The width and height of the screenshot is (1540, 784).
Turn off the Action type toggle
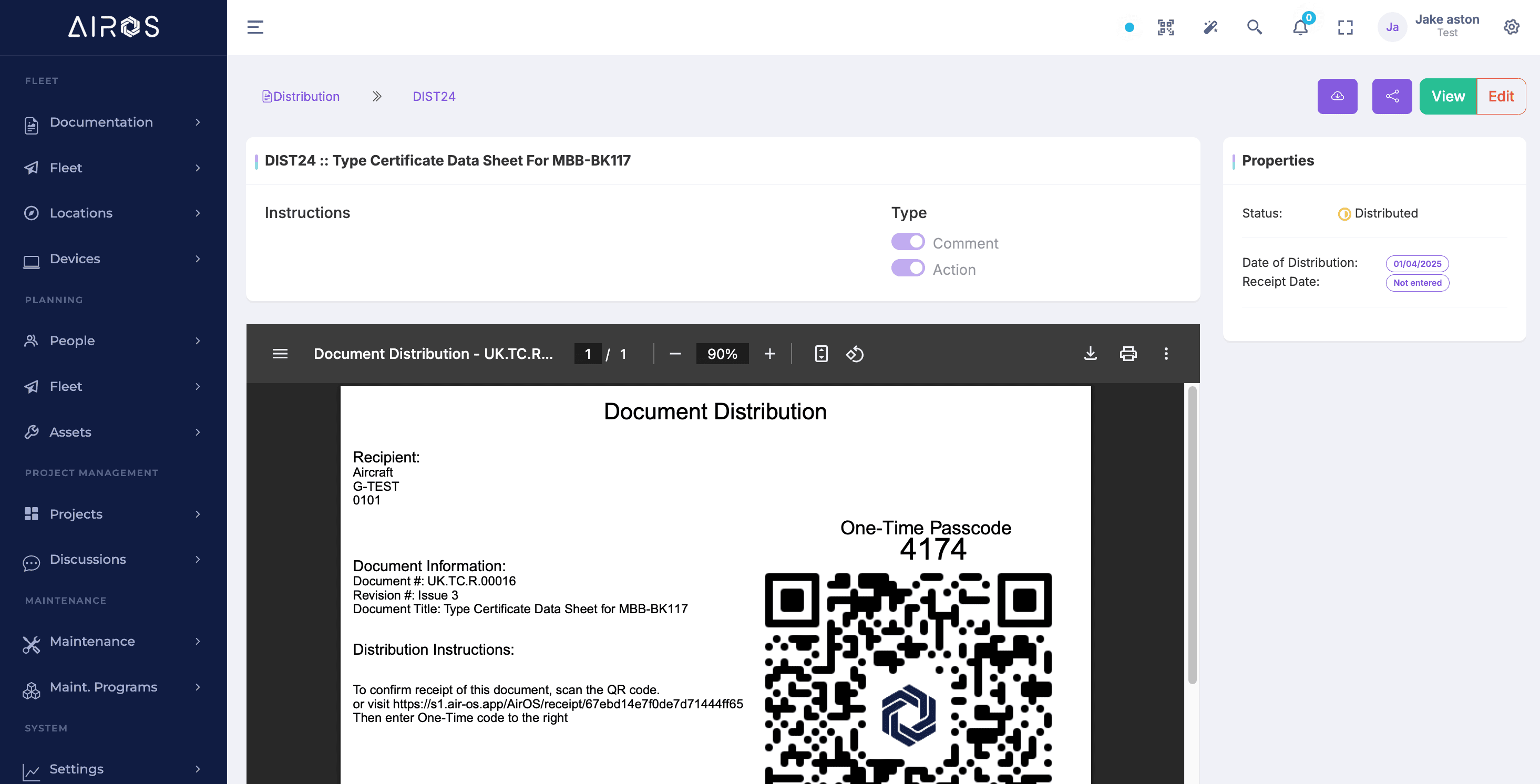click(x=908, y=269)
